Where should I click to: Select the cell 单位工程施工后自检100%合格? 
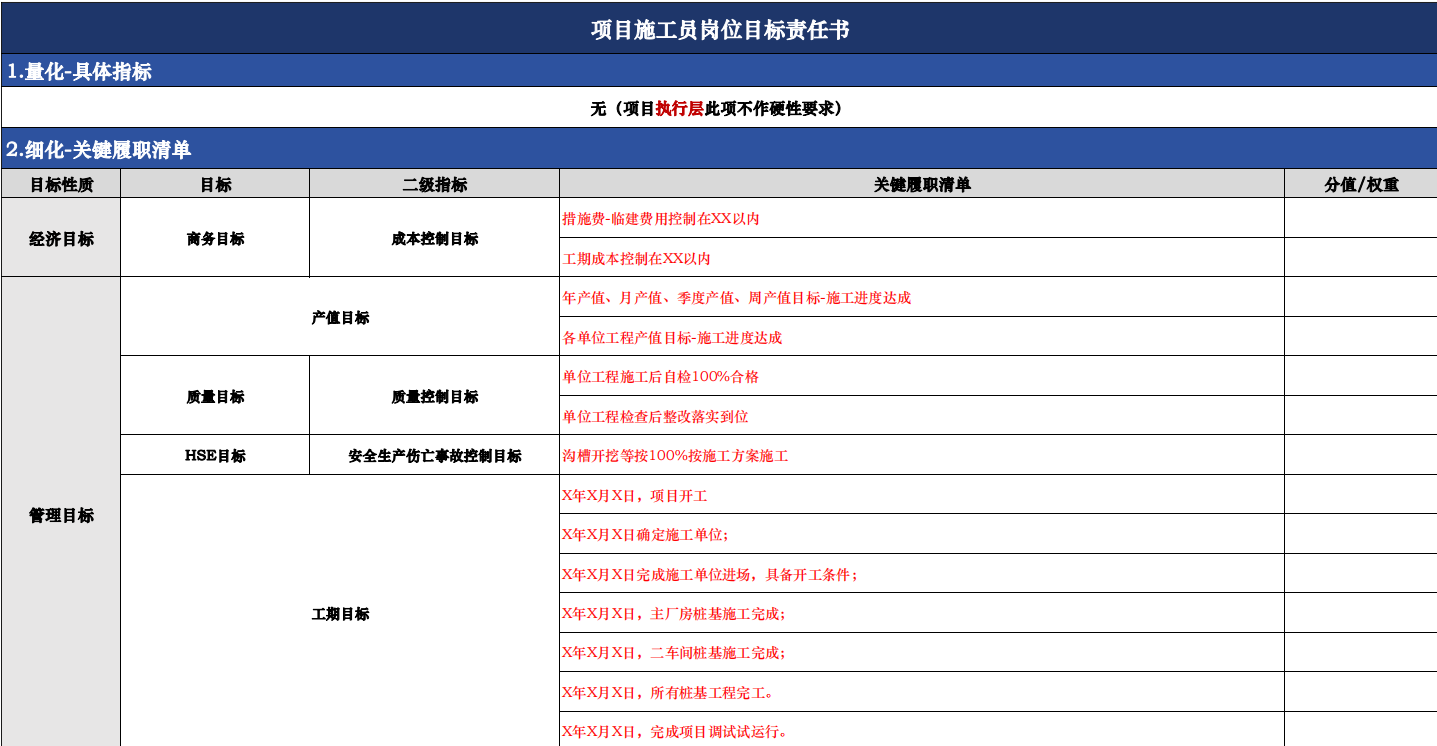(x=922, y=376)
